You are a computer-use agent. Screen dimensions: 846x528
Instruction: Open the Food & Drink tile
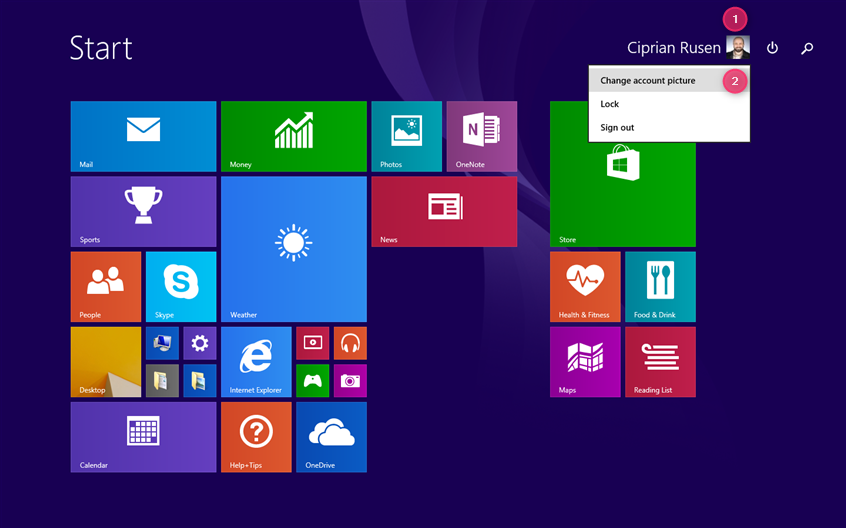[660, 287]
